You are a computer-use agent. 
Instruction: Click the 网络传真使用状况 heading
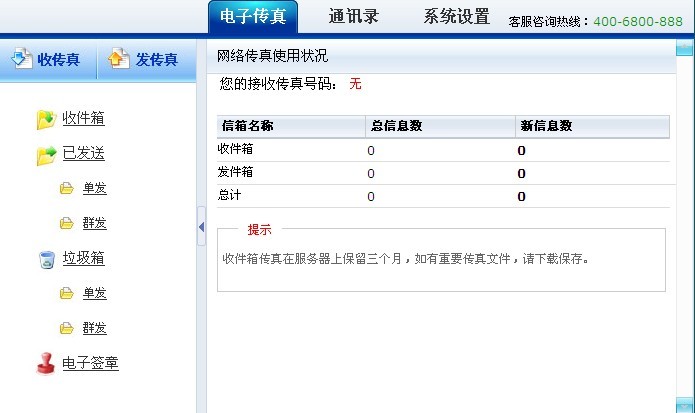272,55
